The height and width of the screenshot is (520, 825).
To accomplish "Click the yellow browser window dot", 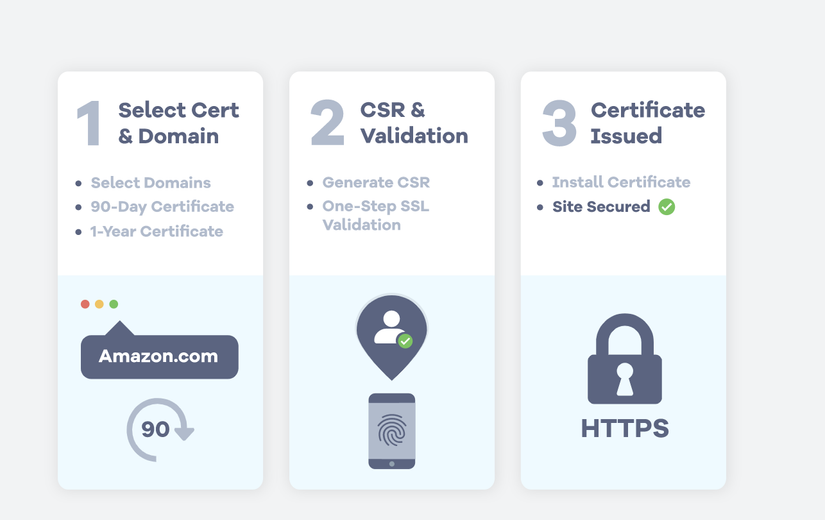I will pos(99,304).
